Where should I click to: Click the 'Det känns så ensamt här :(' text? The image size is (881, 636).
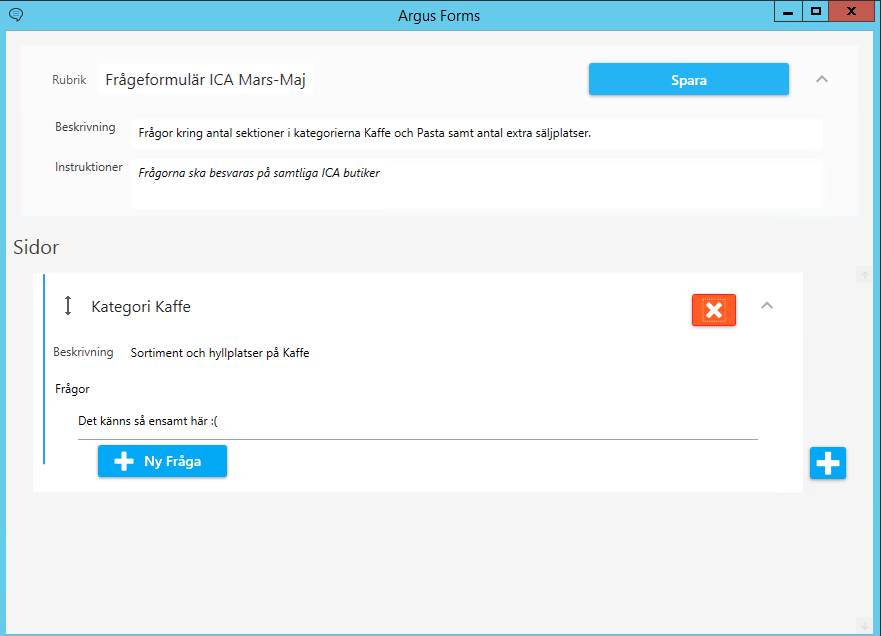(148, 421)
